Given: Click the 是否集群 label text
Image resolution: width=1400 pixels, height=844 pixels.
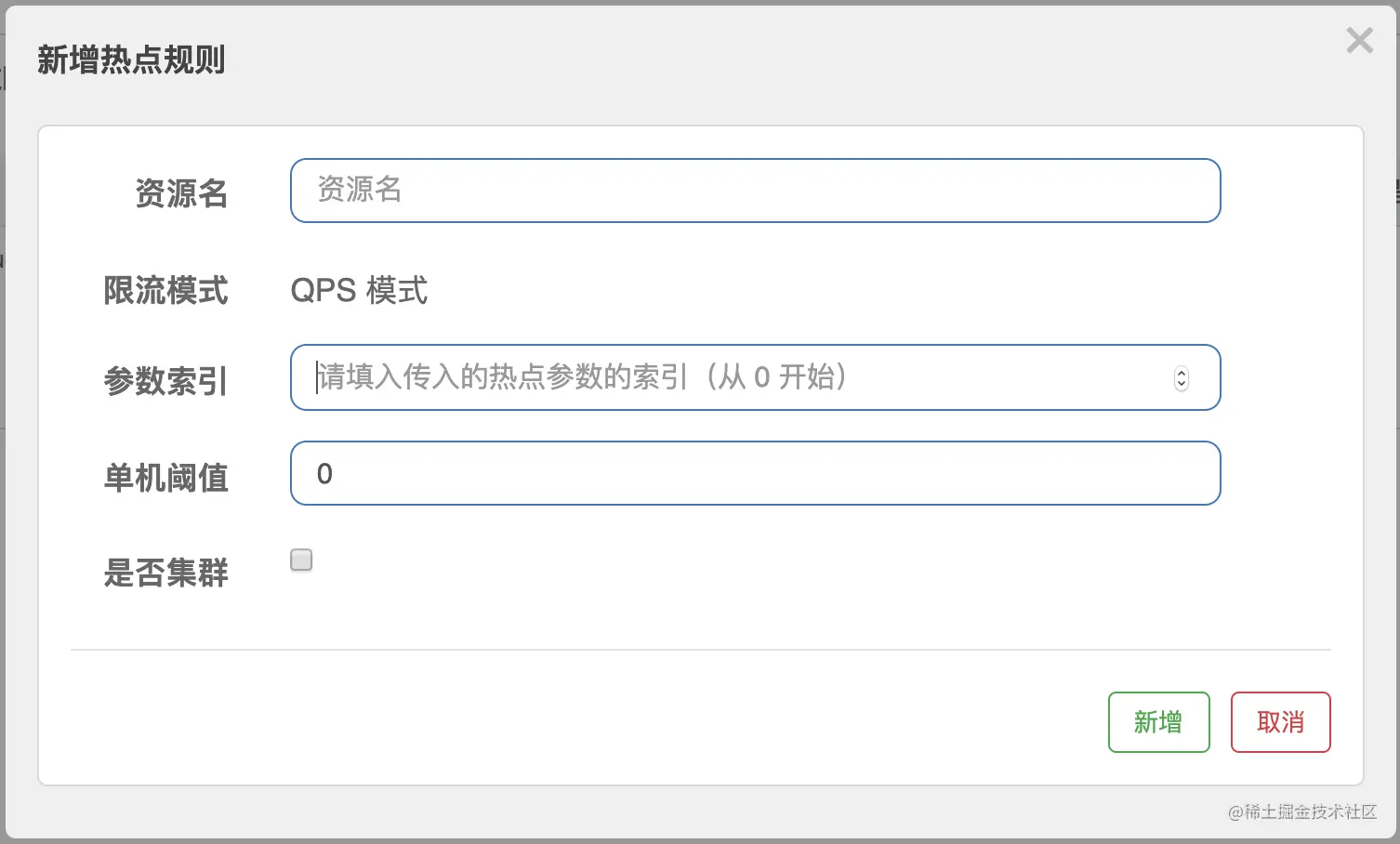Looking at the screenshot, I should click(x=165, y=573).
